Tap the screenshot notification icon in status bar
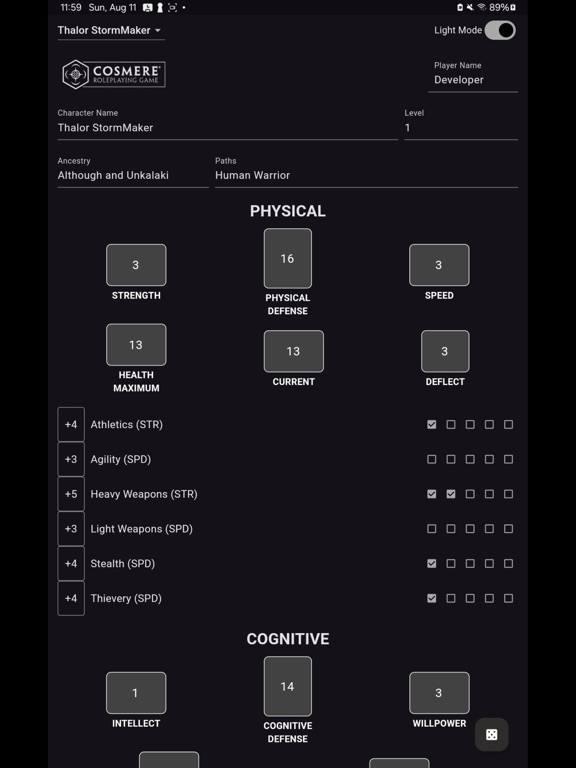The height and width of the screenshot is (768, 576). tap(172, 7)
